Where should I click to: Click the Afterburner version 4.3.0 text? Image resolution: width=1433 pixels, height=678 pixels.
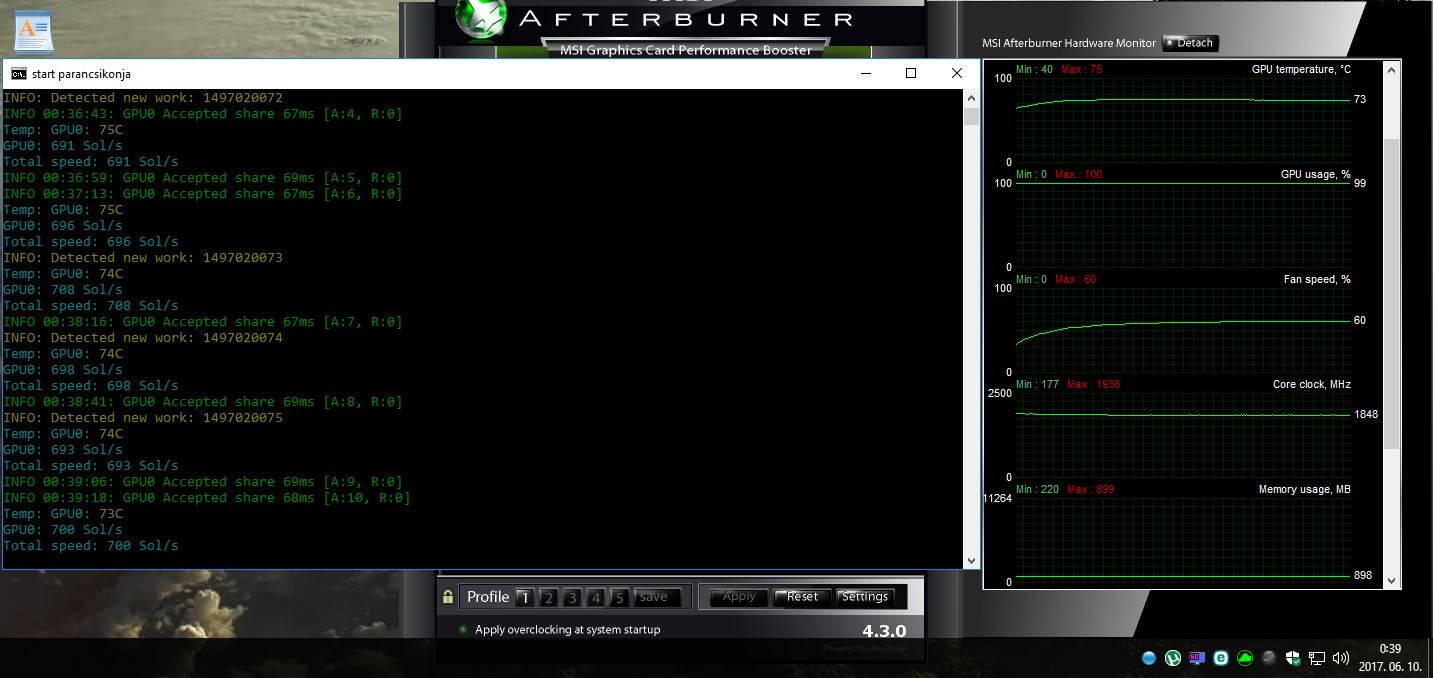pos(884,631)
